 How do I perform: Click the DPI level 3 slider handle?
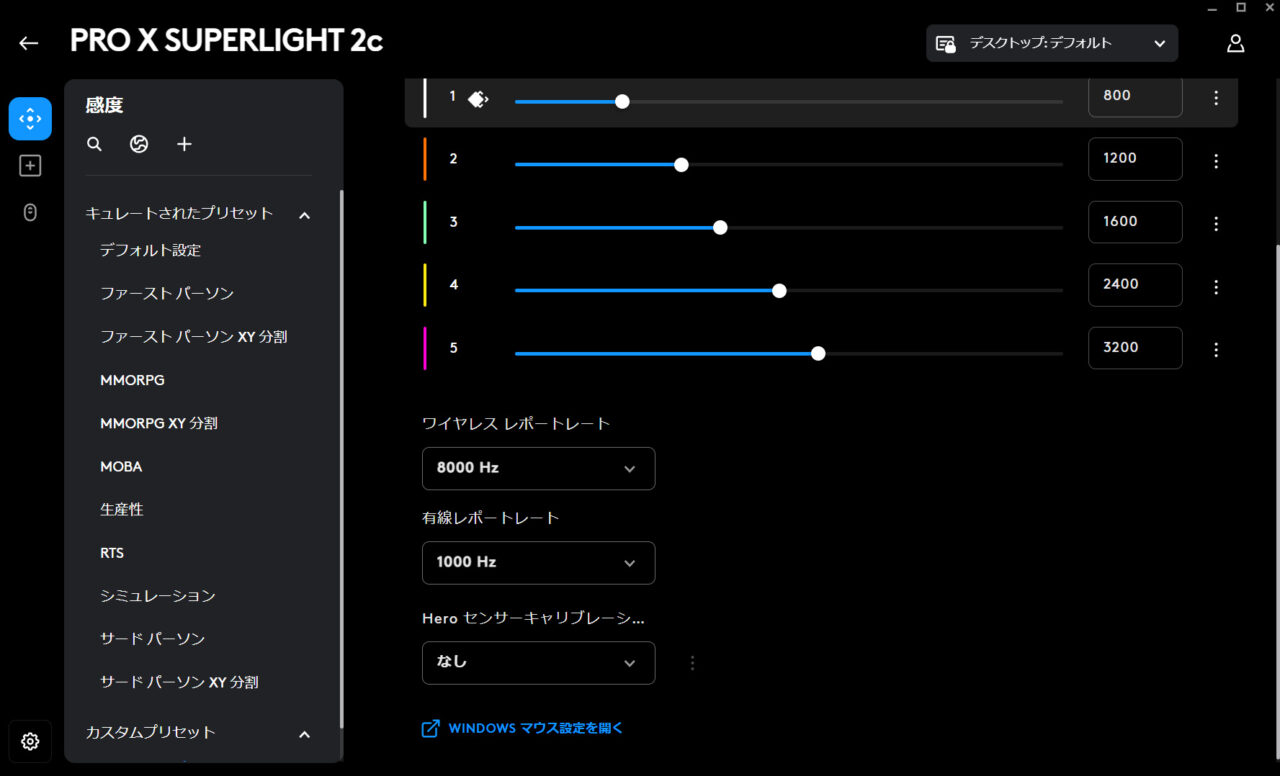pos(720,227)
